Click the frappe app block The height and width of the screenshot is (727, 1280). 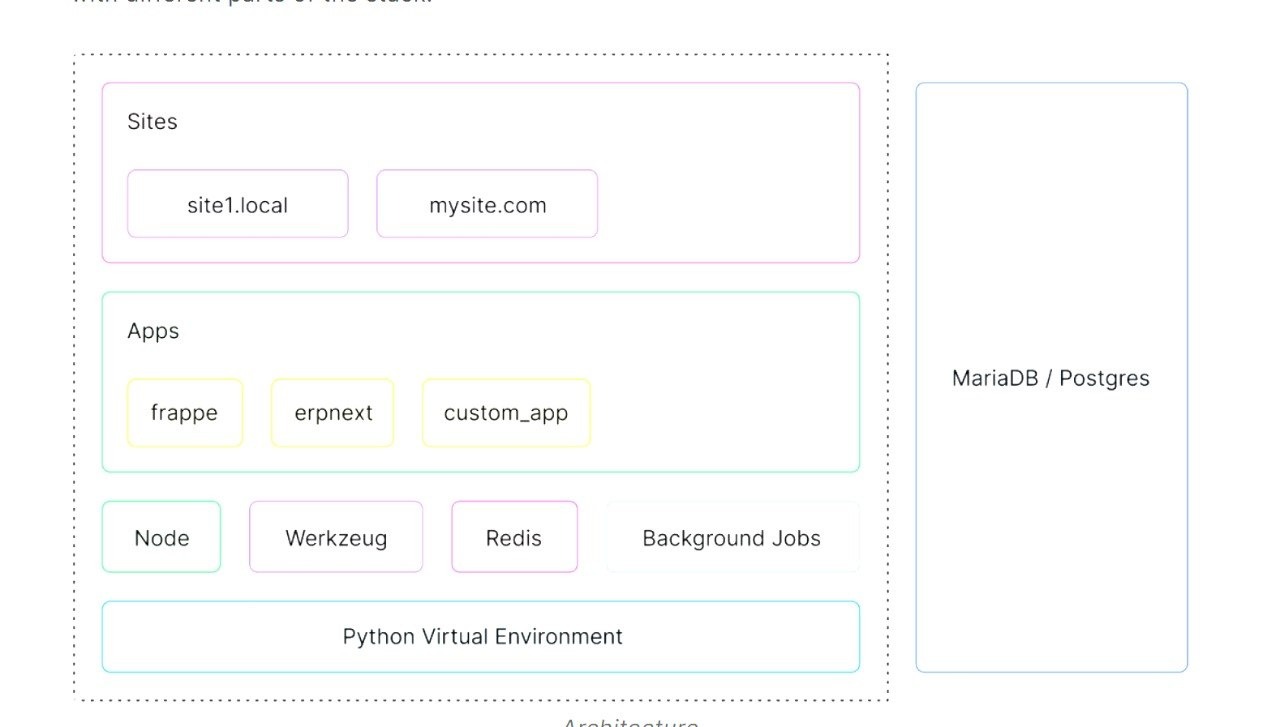coord(184,412)
